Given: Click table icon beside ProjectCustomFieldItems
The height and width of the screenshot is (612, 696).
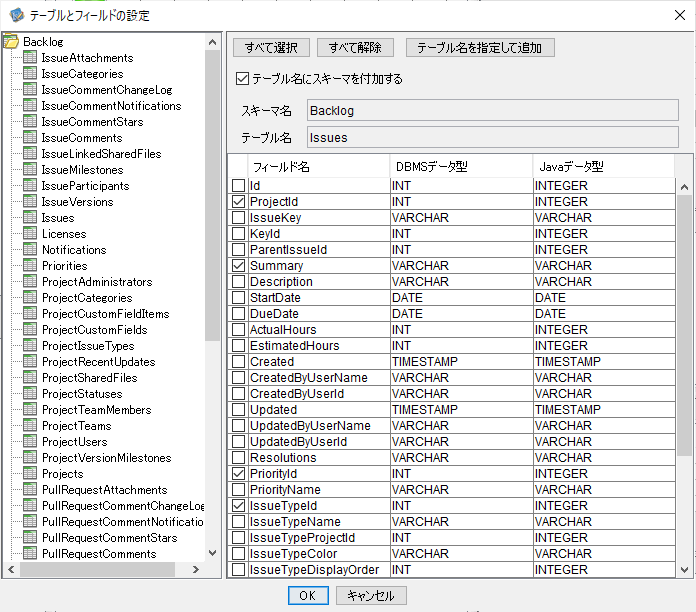Looking at the screenshot, I should [x=30, y=313].
